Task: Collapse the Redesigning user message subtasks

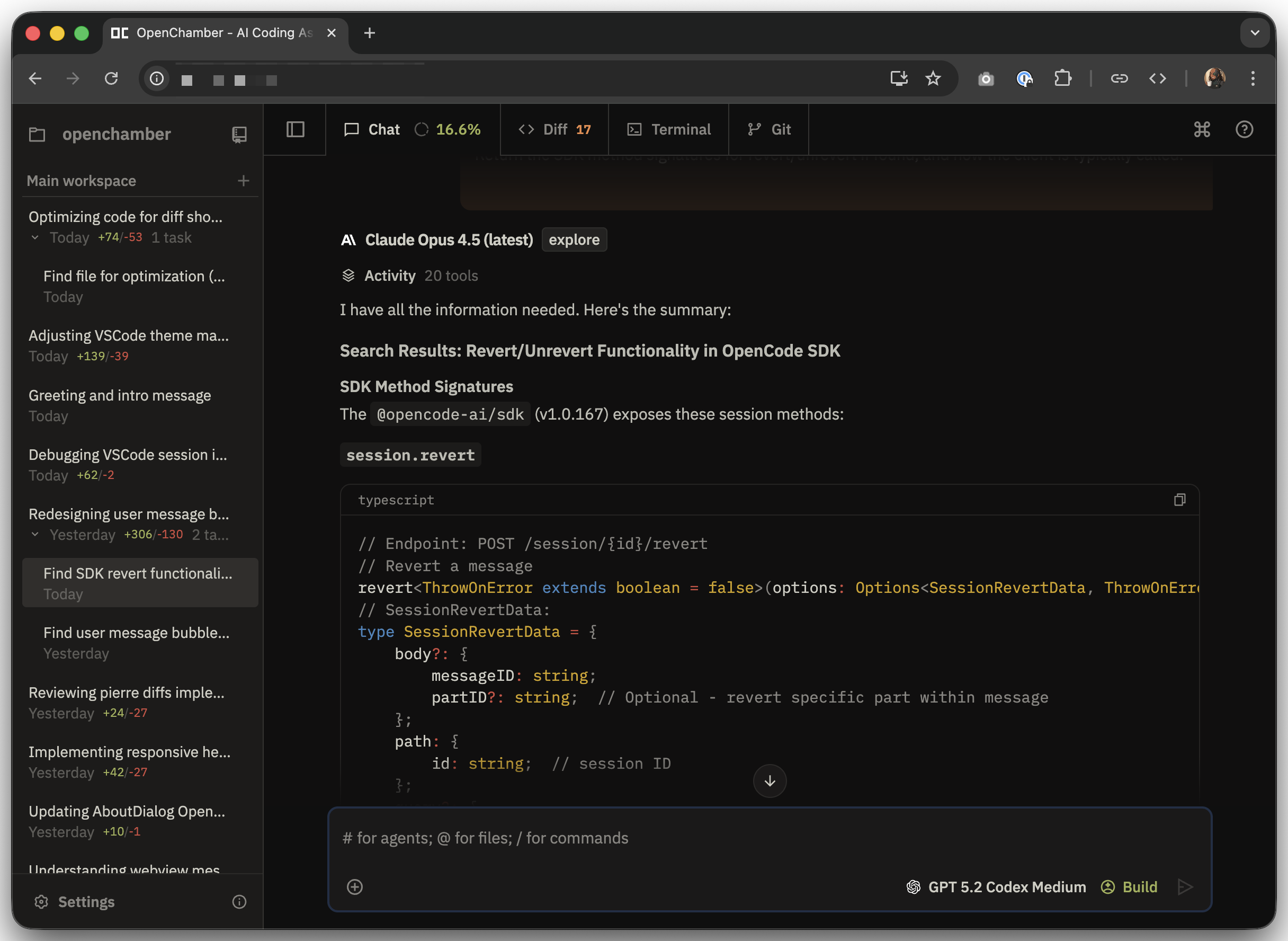Action: click(35, 534)
